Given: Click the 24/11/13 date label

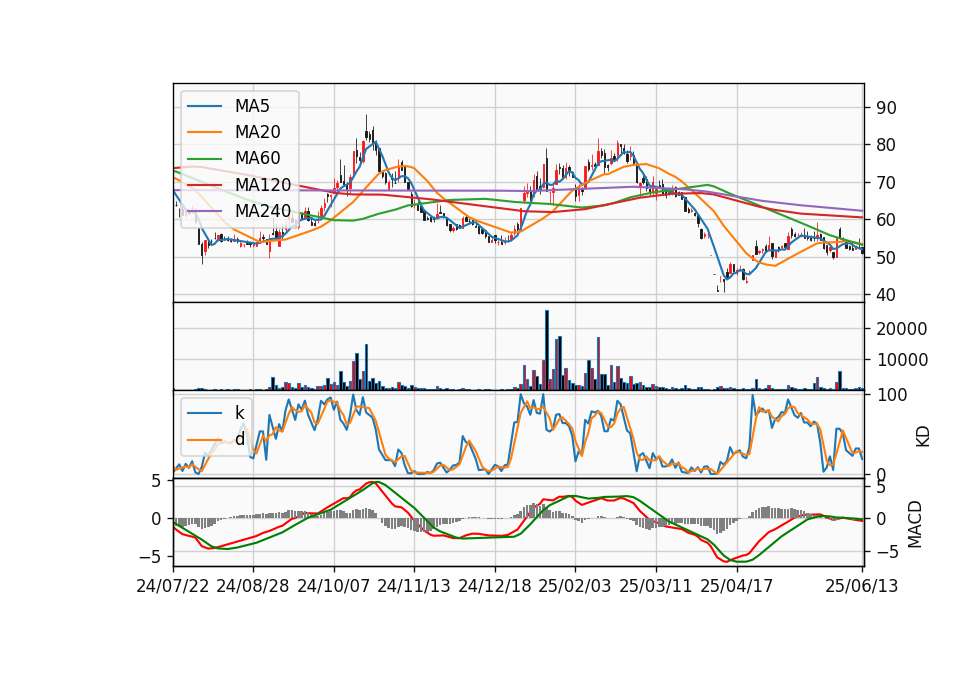Looking at the screenshot, I should pos(414,586).
